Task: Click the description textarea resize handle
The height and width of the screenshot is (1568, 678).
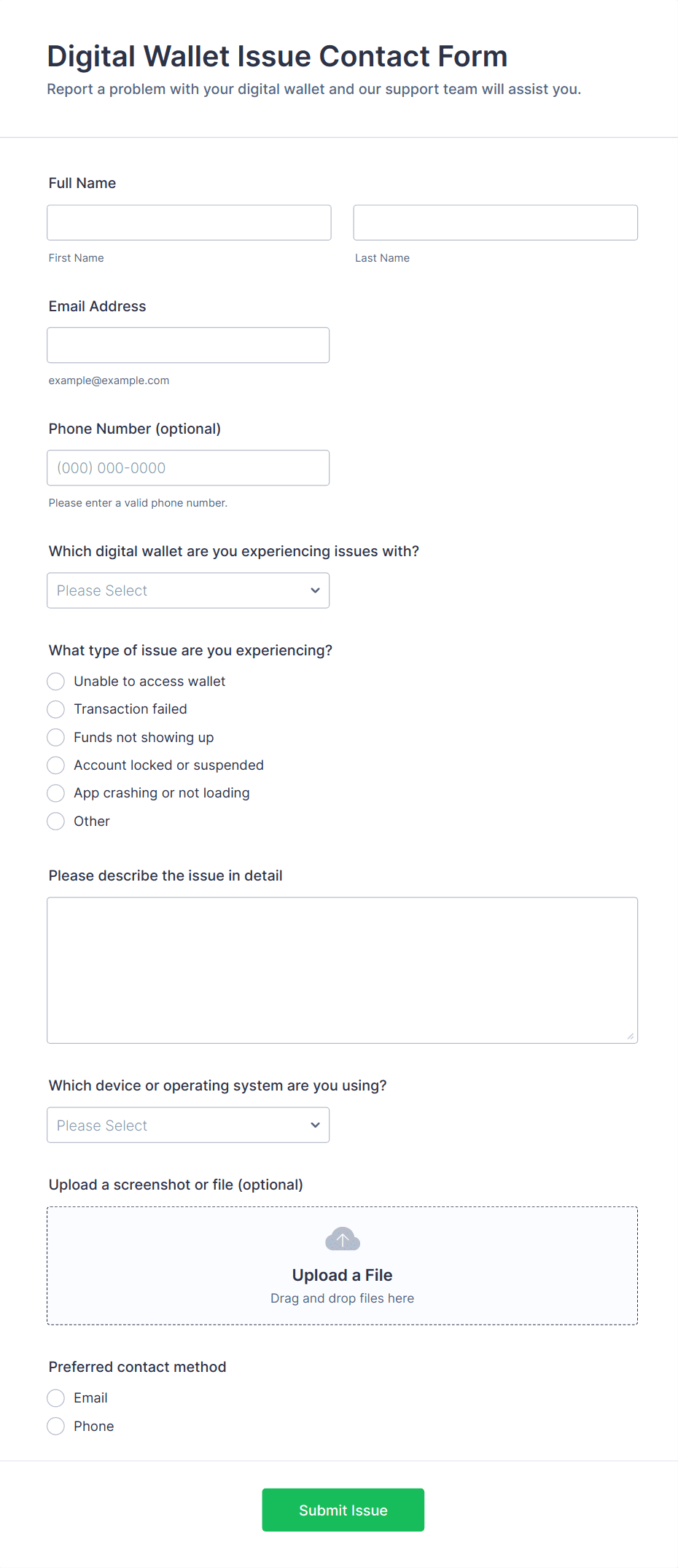Action: pos(631,1036)
